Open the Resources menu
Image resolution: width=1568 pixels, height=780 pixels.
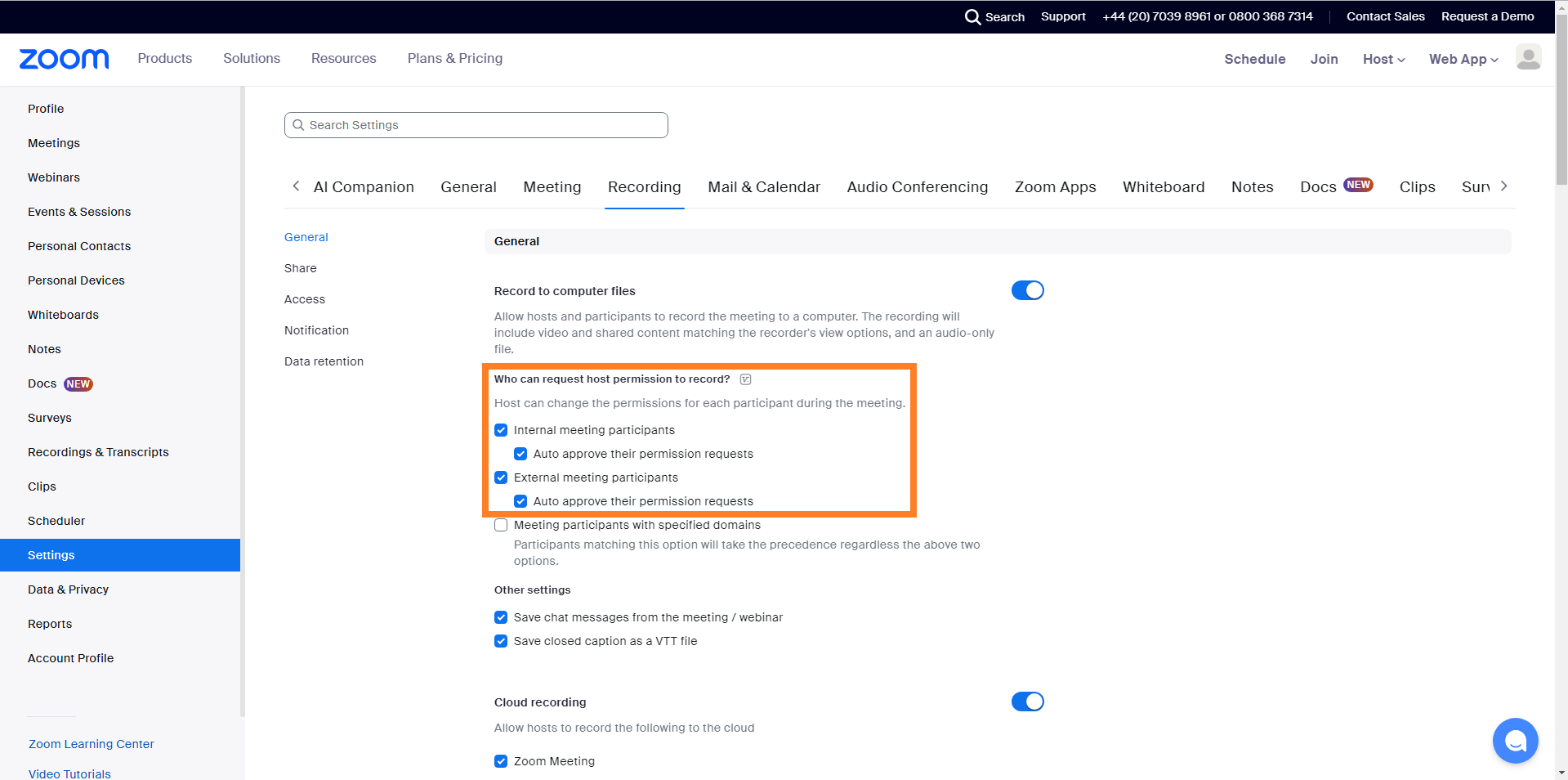[344, 58]
